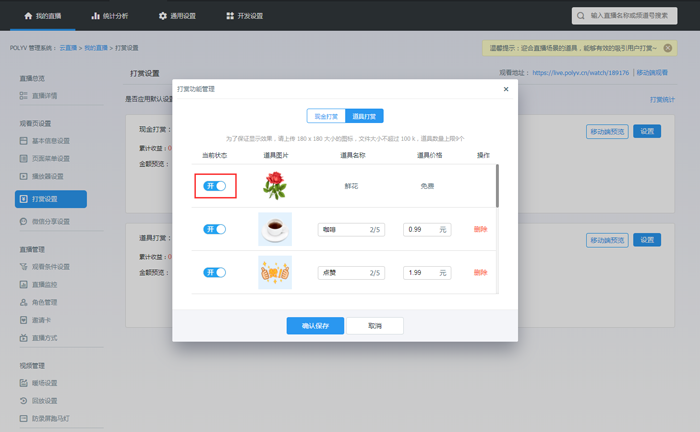Screen dimensions: 700x432
Task: Disable the 点赞 gift switch
Action: [215, 272]
